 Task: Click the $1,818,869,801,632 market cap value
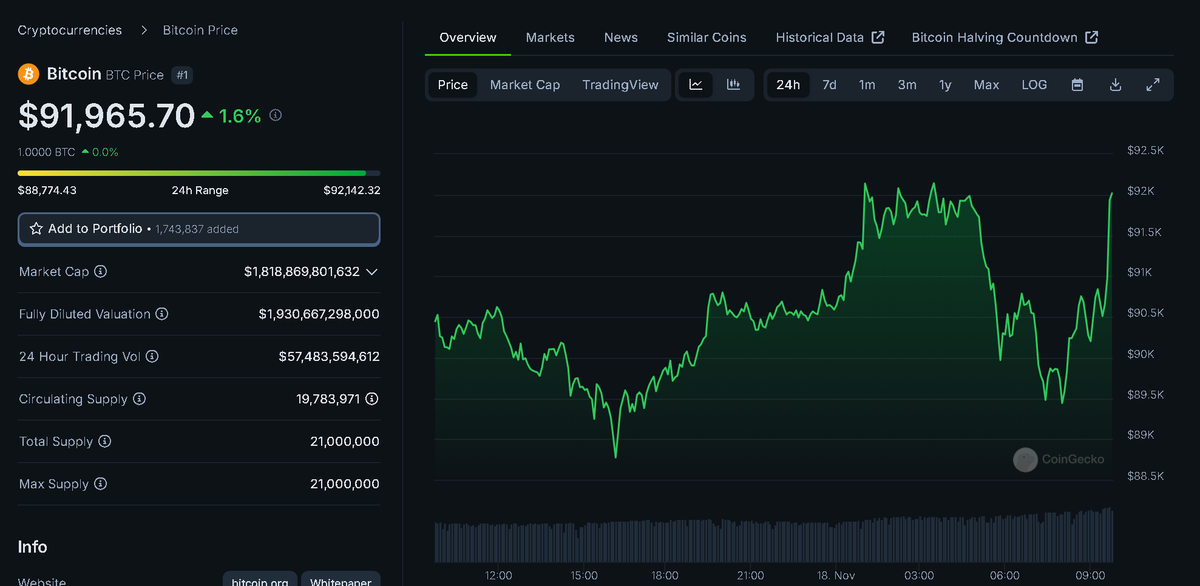point(302,272)
